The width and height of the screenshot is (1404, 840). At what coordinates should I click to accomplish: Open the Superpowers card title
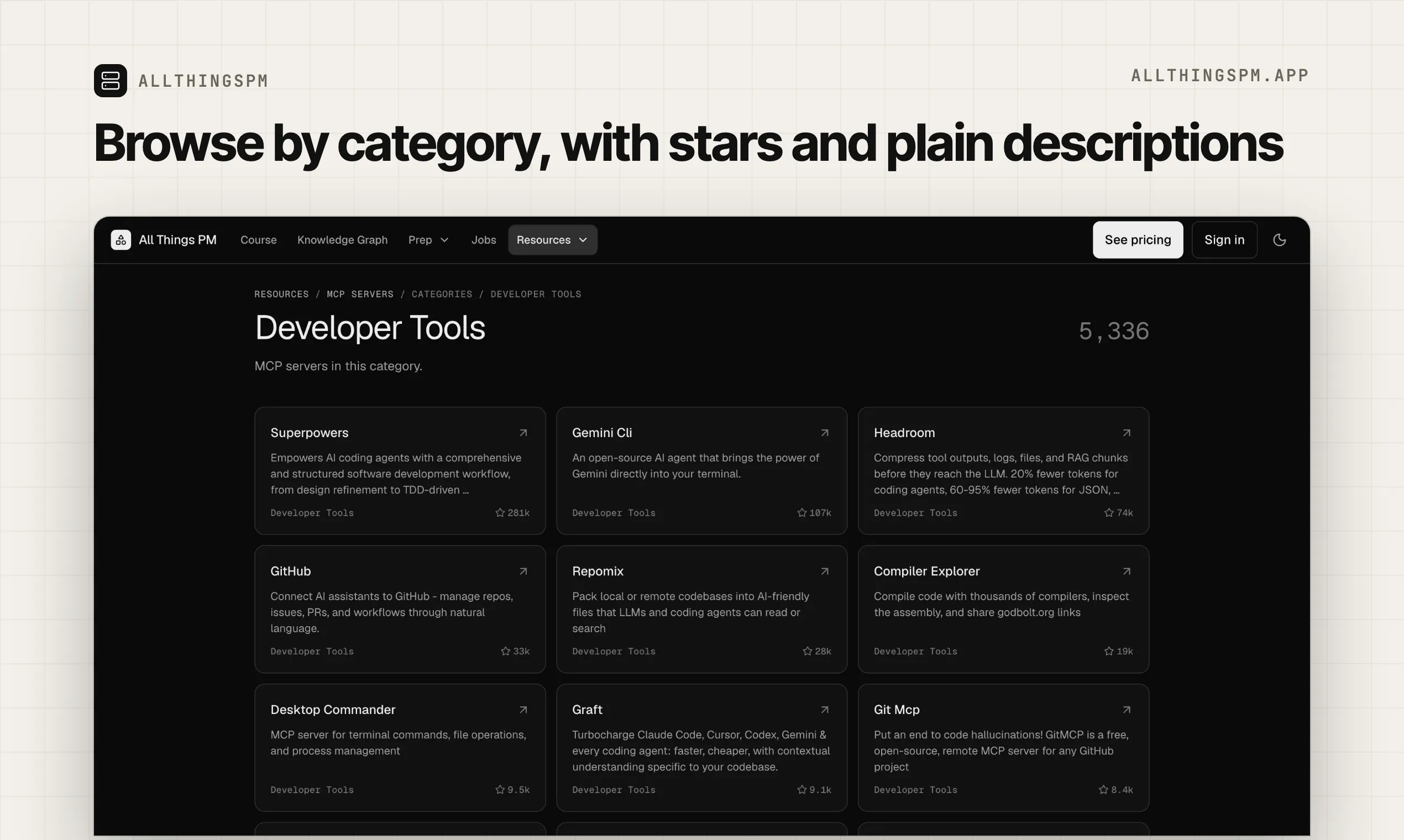pos(310,433)
